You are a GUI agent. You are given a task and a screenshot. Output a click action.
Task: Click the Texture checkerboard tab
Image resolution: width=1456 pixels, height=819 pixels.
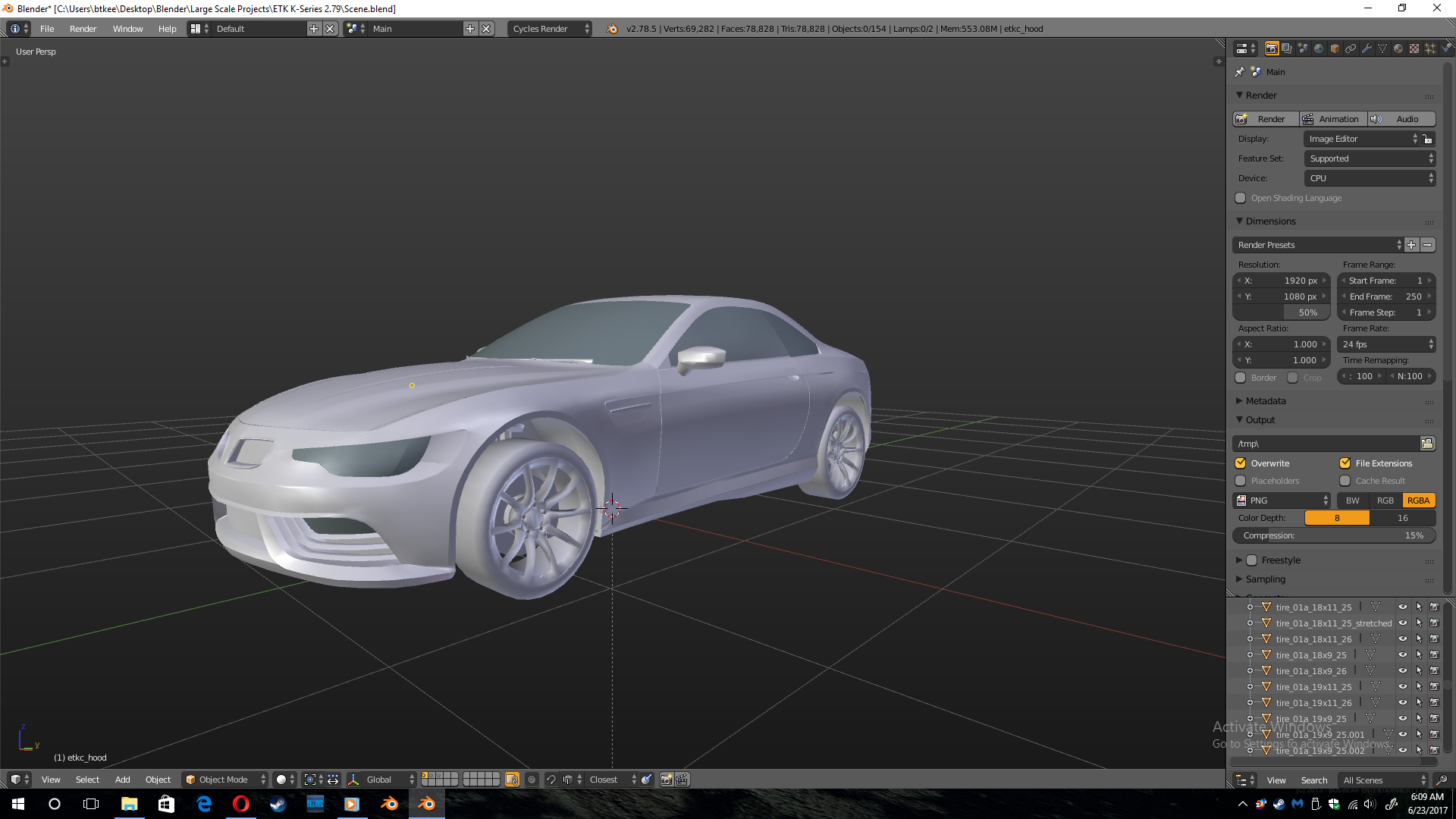[1414, 49]
